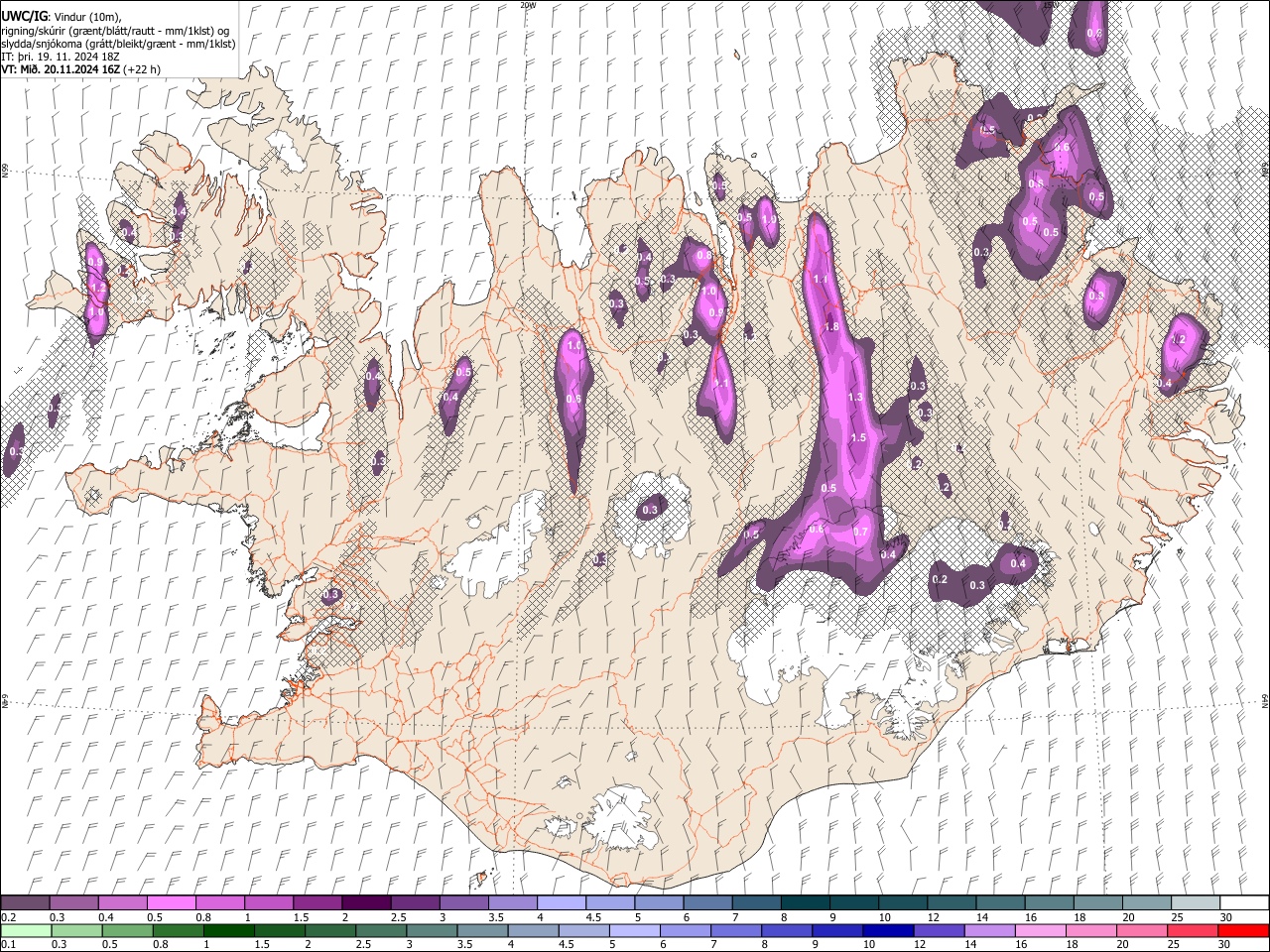
Task: Click the 20W longitude label at the top
Action: tap(527, 5)
